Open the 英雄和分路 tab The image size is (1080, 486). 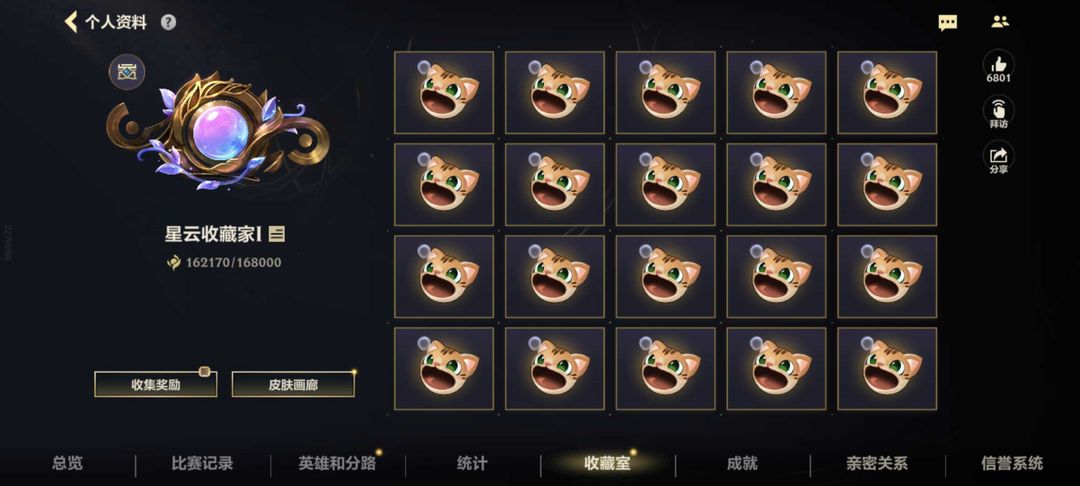(x=338, y=463)
